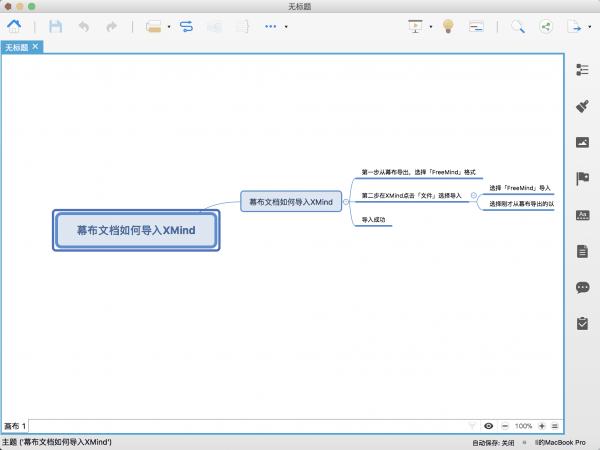The image size is (600, 450).
Task: Select the 导入成功 topic
Action: [373, 220]
